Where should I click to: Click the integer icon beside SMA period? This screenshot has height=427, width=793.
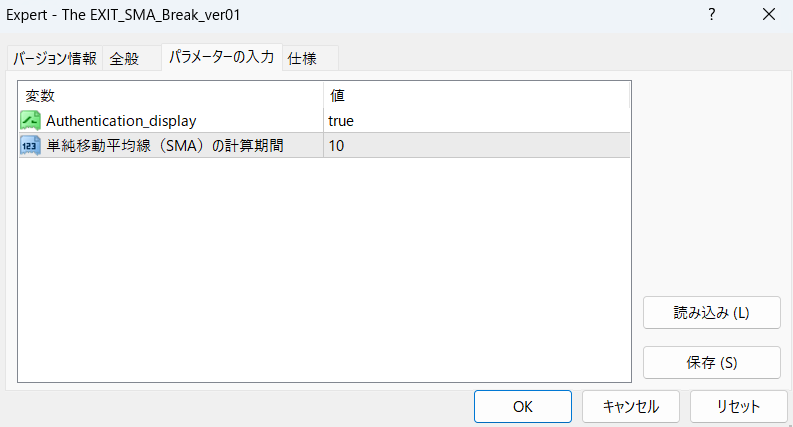pyautogui.click(x=30, y=146)
